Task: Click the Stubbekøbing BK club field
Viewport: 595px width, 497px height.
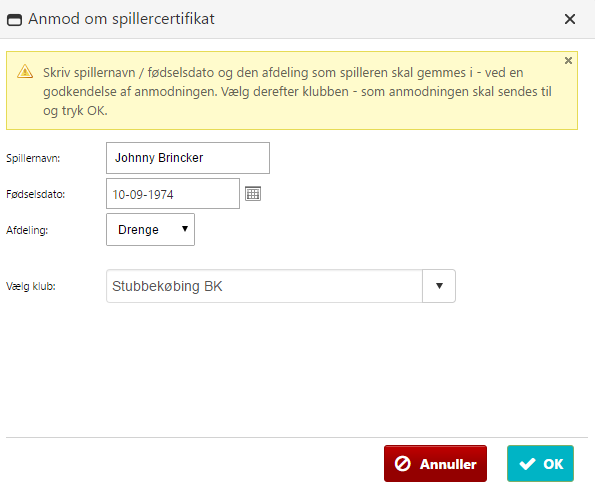Action: coord(264,286)
